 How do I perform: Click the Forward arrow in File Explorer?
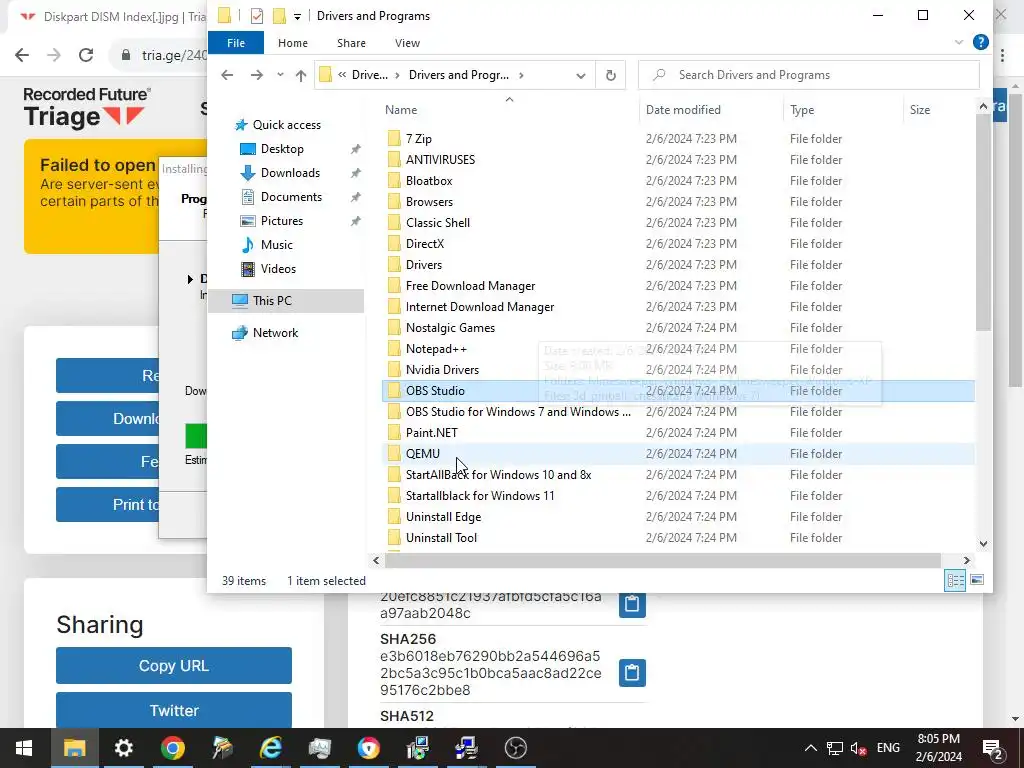pos(257,75)
